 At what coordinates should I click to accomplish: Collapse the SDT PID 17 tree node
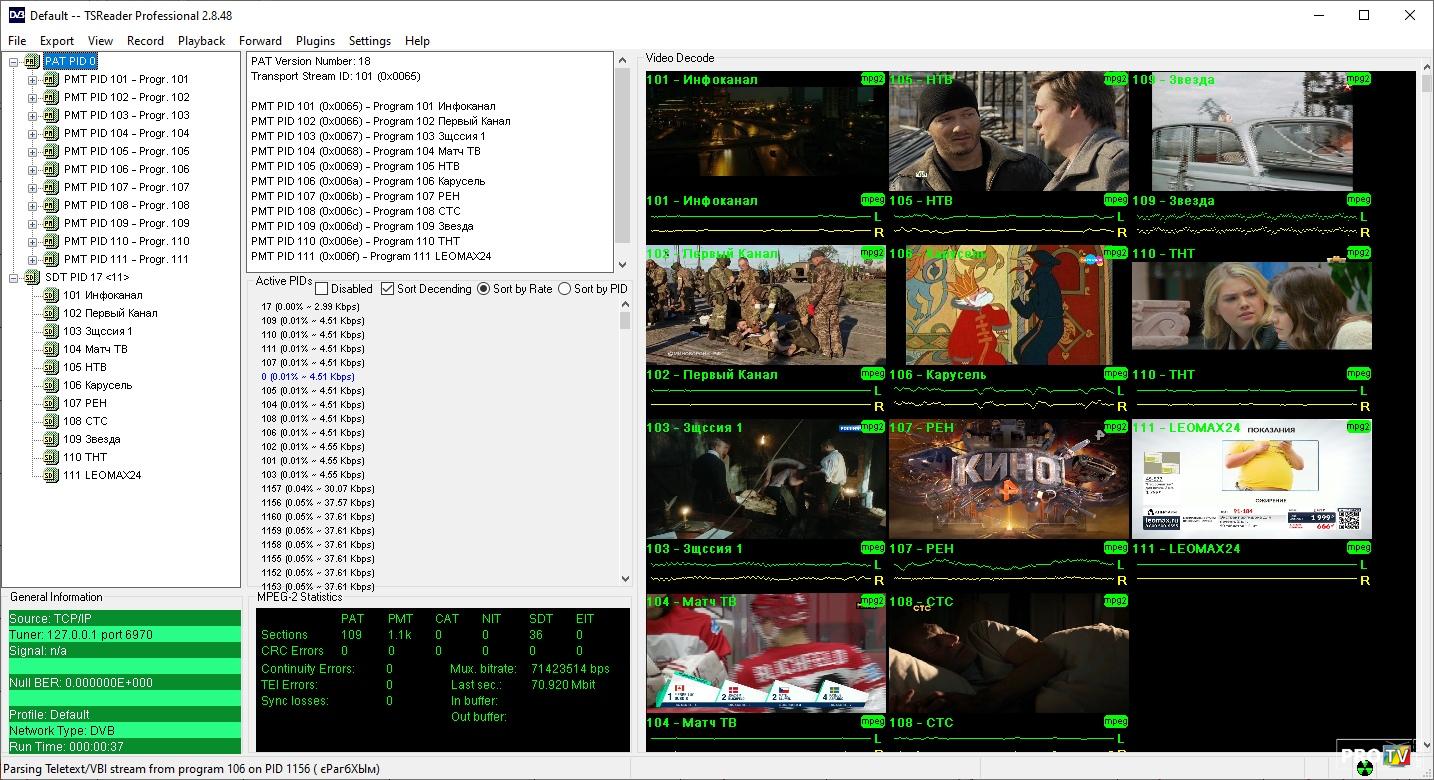point(14,277)
